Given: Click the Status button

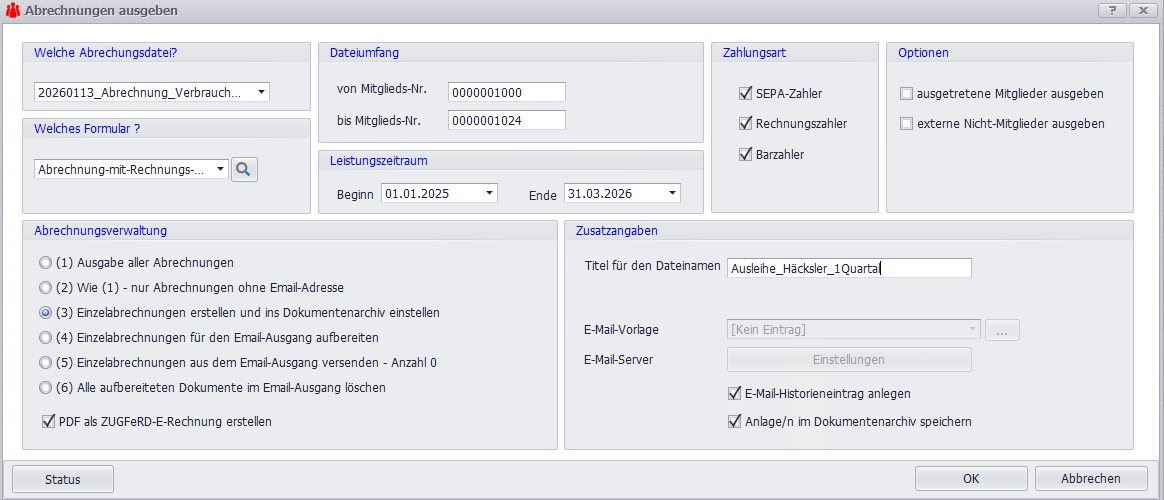Looking at the screenshot, I should pyautogui.click(x=63, y=479).
